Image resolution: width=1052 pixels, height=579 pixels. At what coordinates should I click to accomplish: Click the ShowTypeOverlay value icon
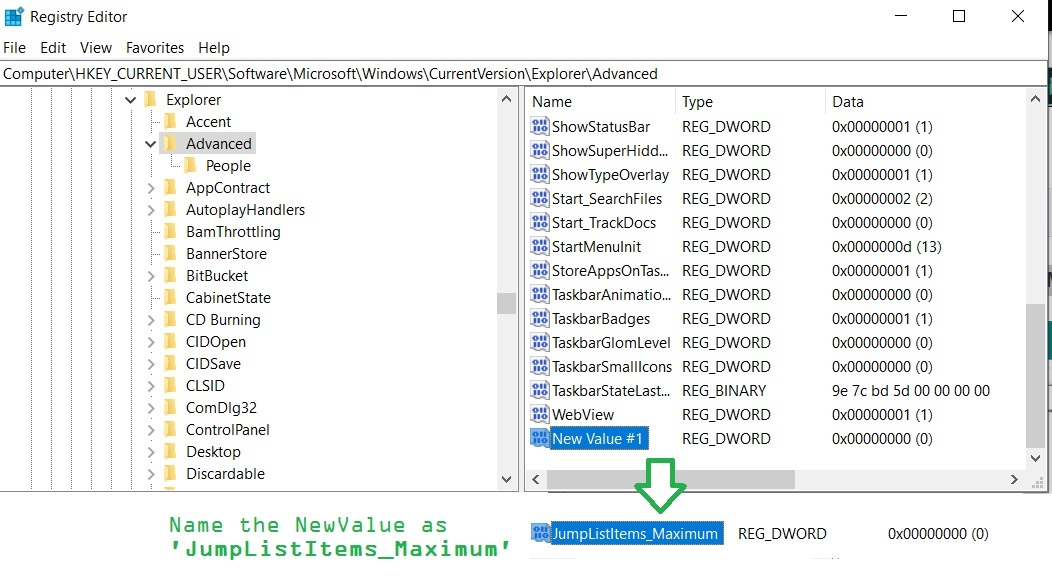(x=540, y=174)
